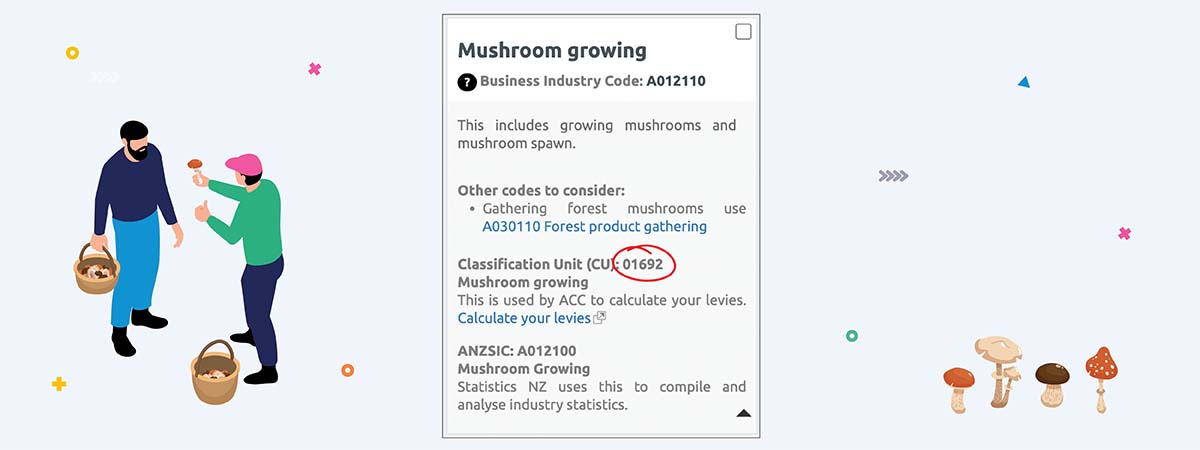
Task: Tick the checkbox on Mushroom growing card
Action: coord(743,32)
